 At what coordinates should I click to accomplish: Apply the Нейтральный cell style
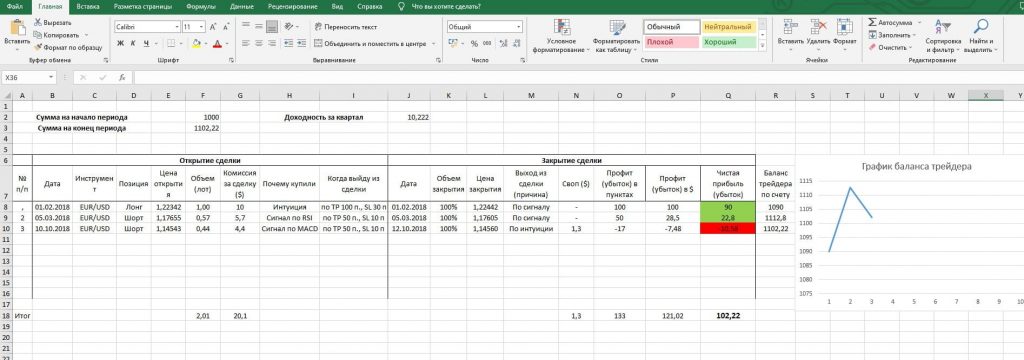pyautogui.click(x=729, y=27)
